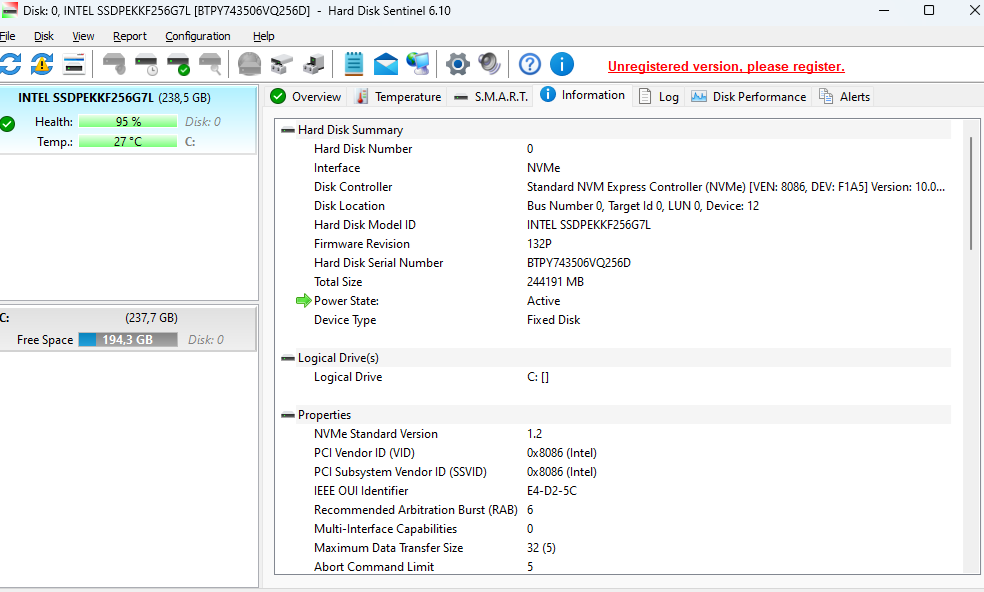Click the blue question mark help icon
Viewport: 984px width, 592px height.
530,65
